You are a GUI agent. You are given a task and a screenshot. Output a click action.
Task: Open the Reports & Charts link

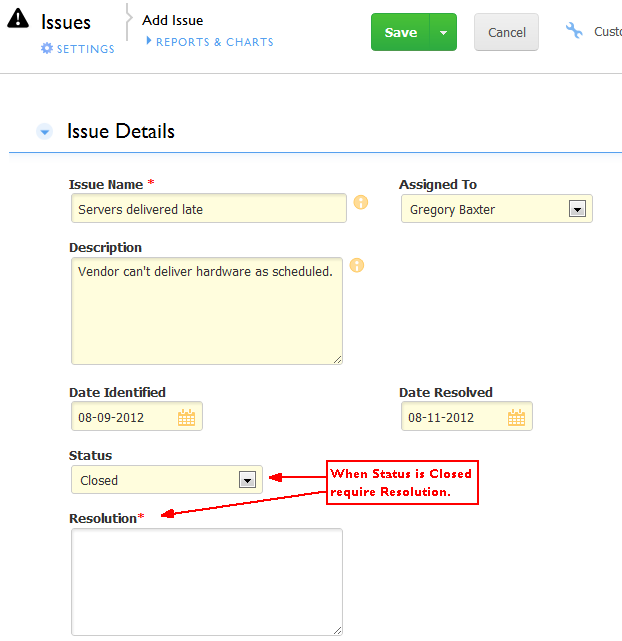[215, 42]
